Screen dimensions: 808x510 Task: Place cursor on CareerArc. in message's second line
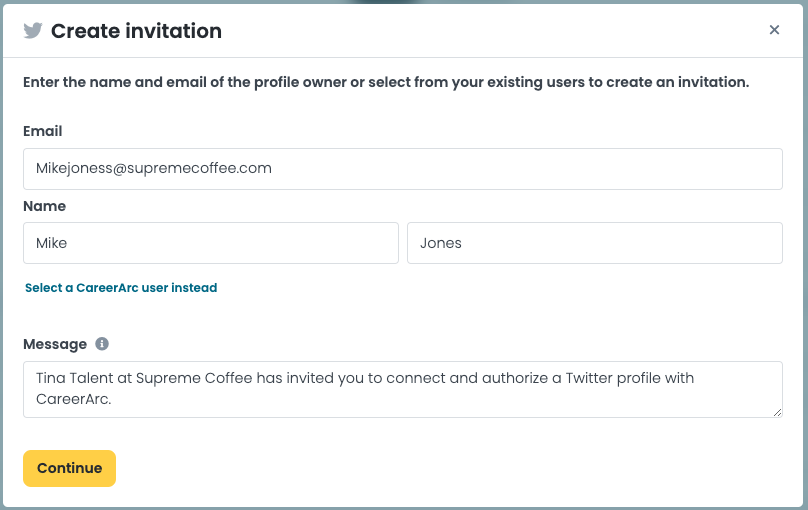[74, 399]
